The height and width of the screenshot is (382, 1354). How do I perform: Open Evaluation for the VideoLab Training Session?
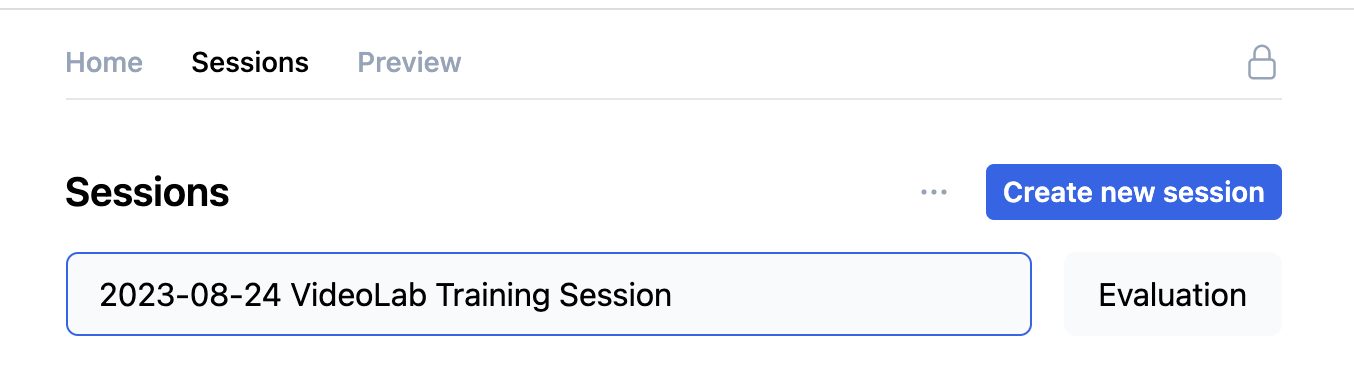pos(1173,294)
